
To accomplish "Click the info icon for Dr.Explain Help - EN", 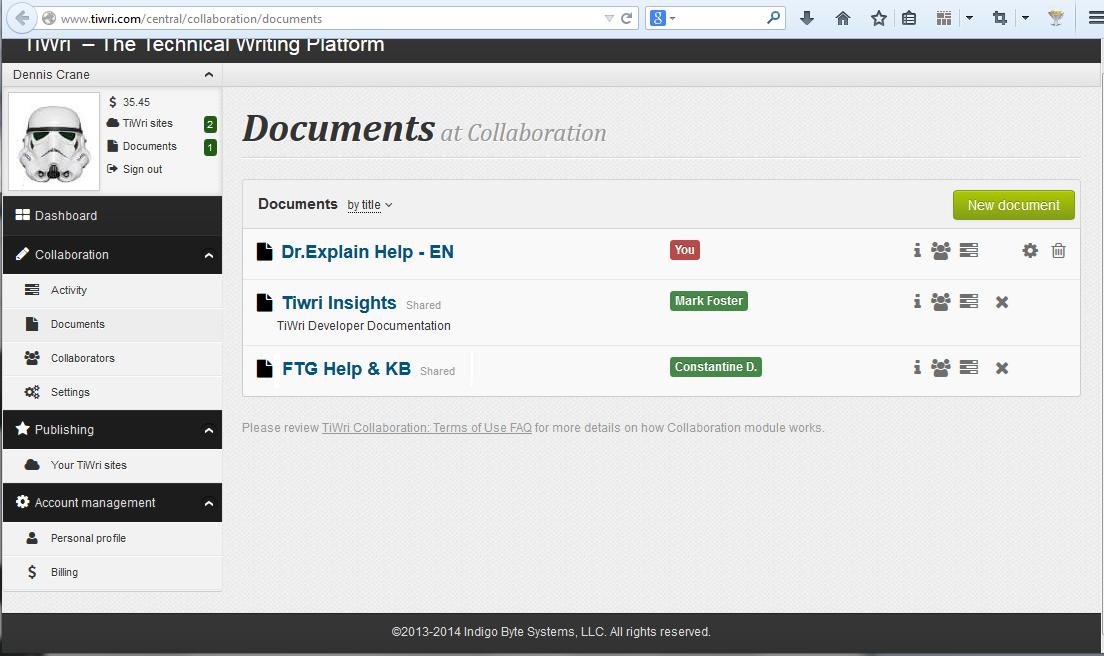I will coord(917,251).
